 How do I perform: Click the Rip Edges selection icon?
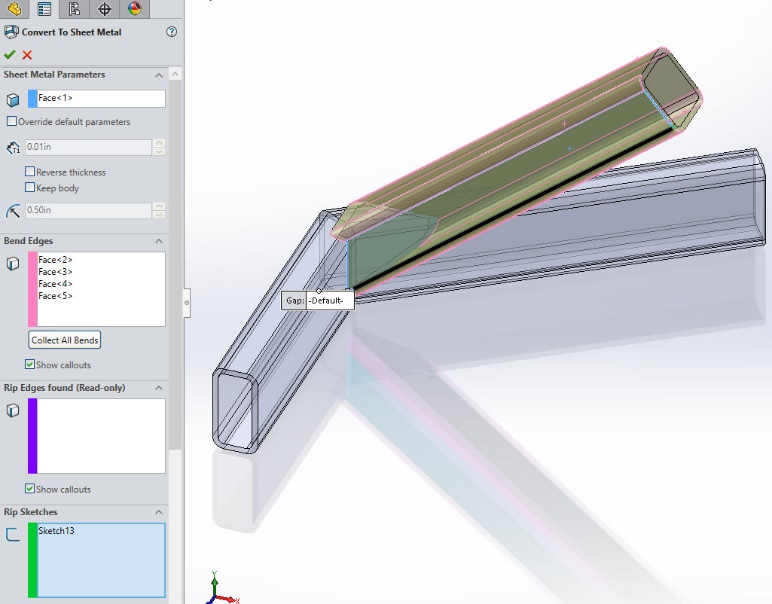tap(13, 411)
